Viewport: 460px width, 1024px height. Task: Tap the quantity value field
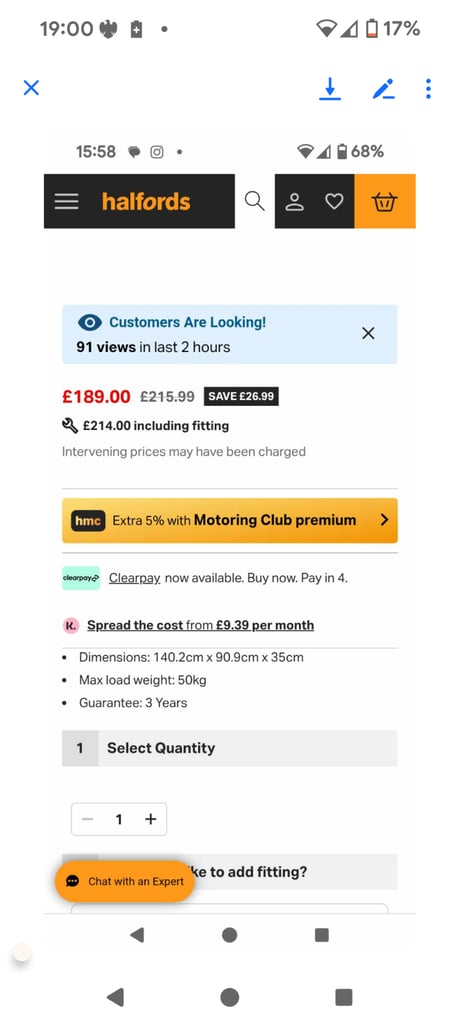point(119,819)
